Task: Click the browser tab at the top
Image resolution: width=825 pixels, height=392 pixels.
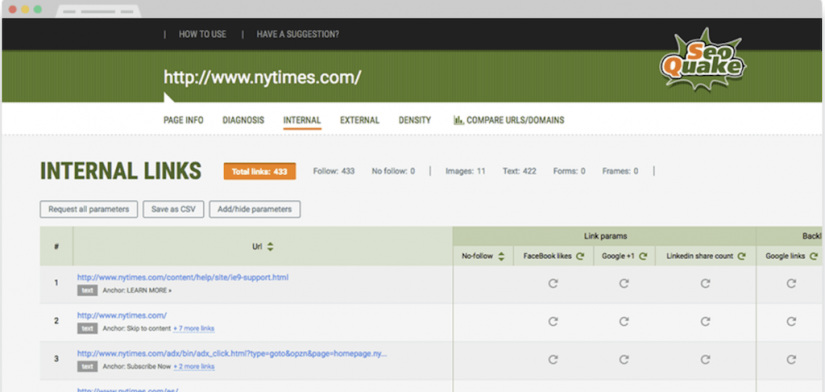Action: coord(98,11)
